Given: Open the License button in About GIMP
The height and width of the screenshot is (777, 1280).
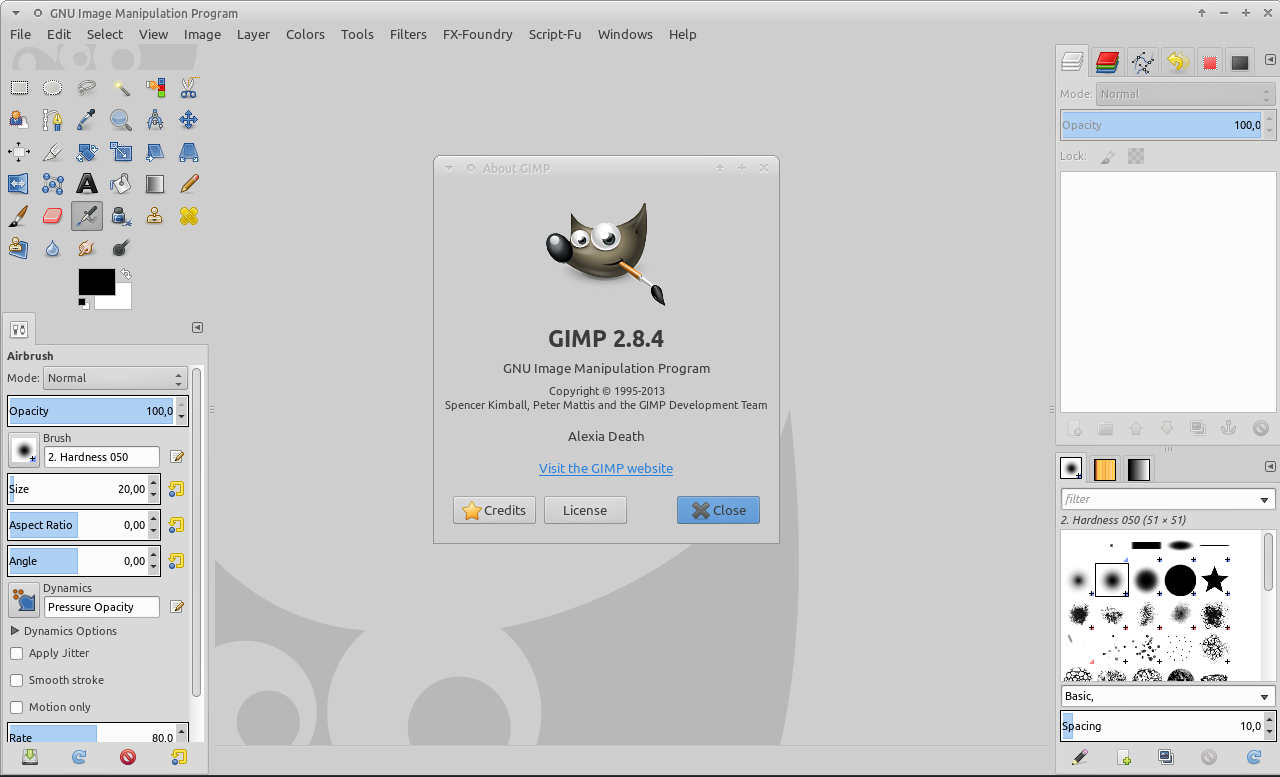Looking at the screenshot, I should coord(585,510).
